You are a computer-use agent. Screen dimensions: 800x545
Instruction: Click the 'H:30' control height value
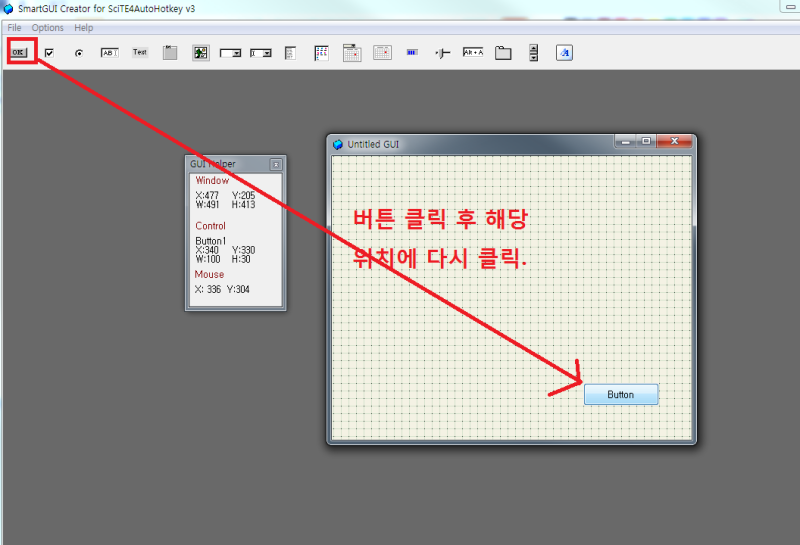(241, 259)
